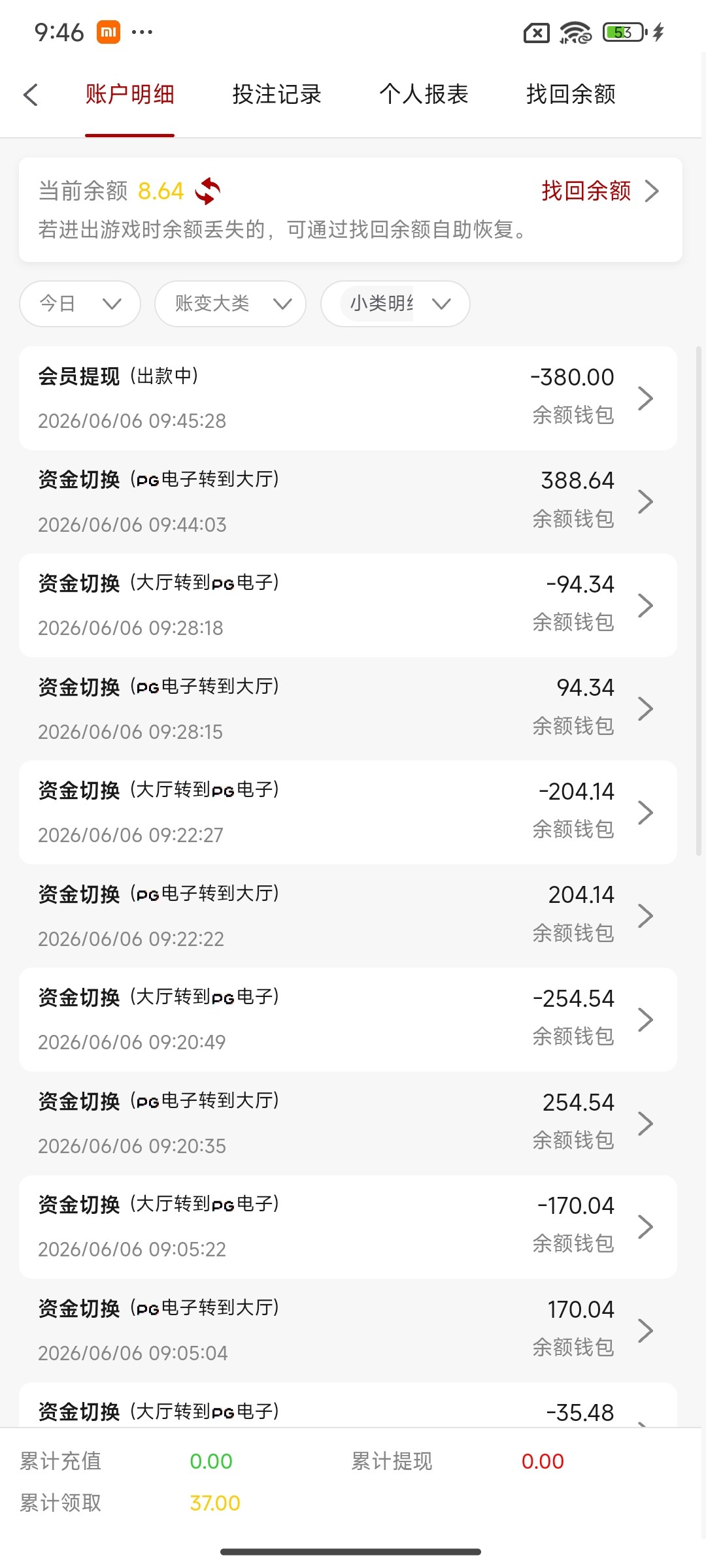Viewport: 706px width, 1568px height.
Task: Open the 会员提现 (出款中) record
Action: [x=348, y=398]
